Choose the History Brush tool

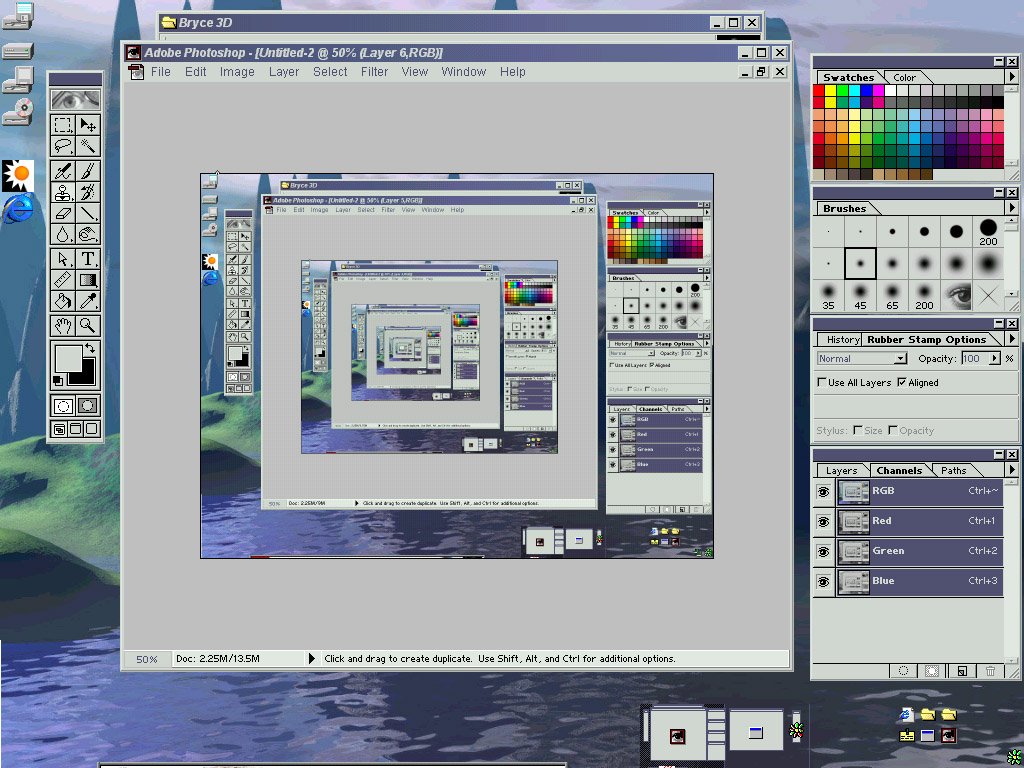(x=88, y=192)
